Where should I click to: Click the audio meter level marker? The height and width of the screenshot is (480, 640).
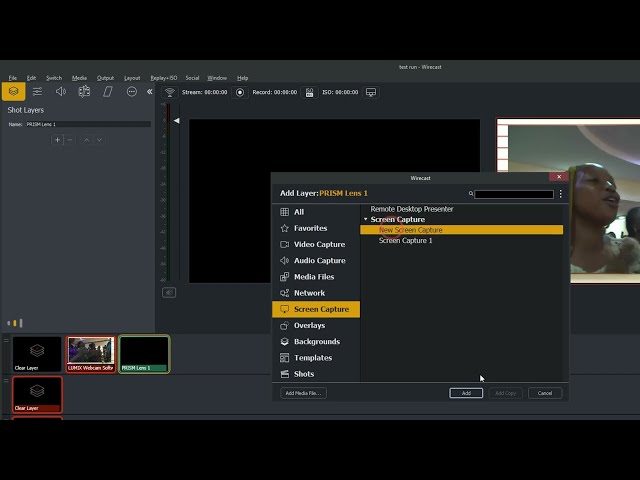point(176,120)
